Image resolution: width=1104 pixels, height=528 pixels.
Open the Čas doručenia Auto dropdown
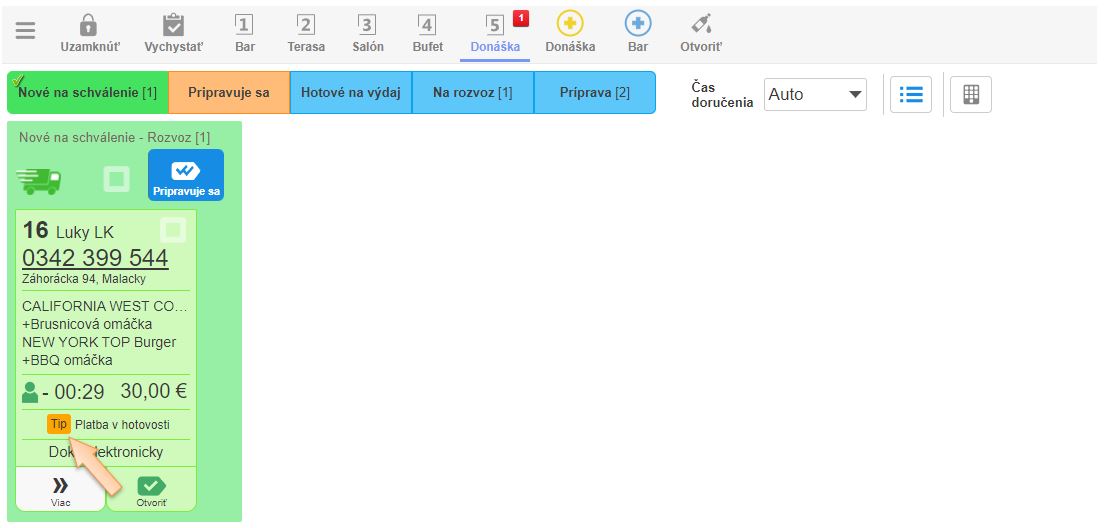[815, 95]
